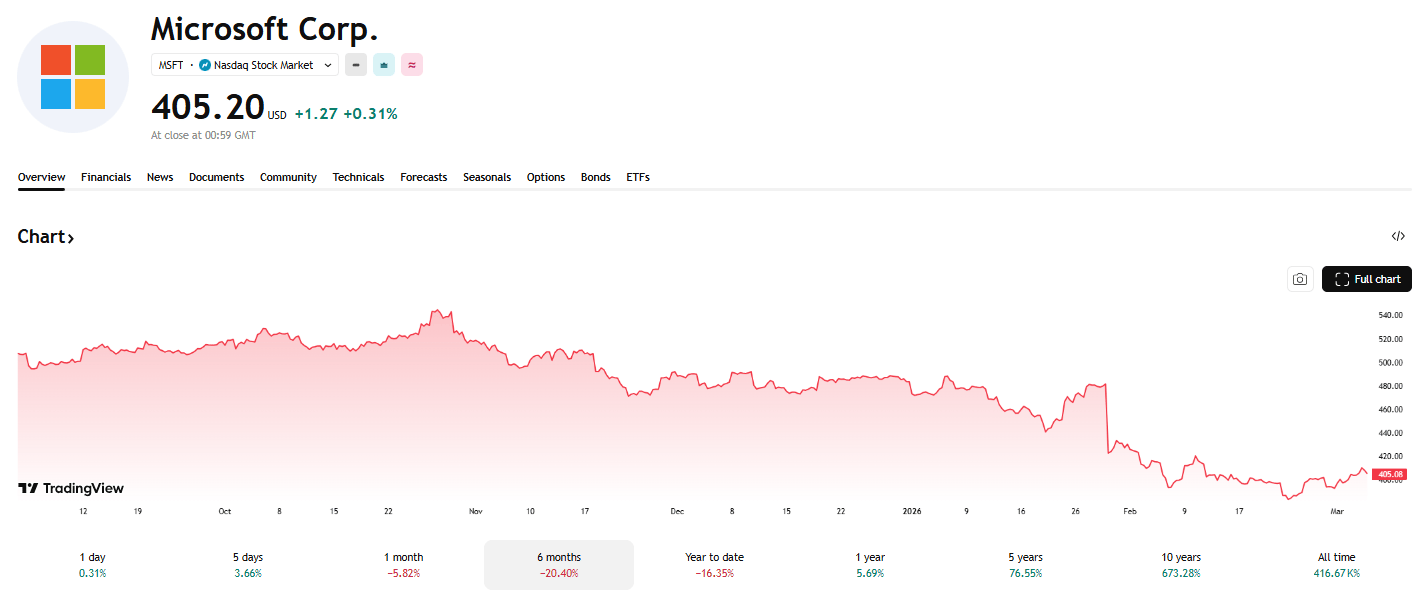Open the Full chart button
The image size is (1422, 606).
tap(1366, 279)
